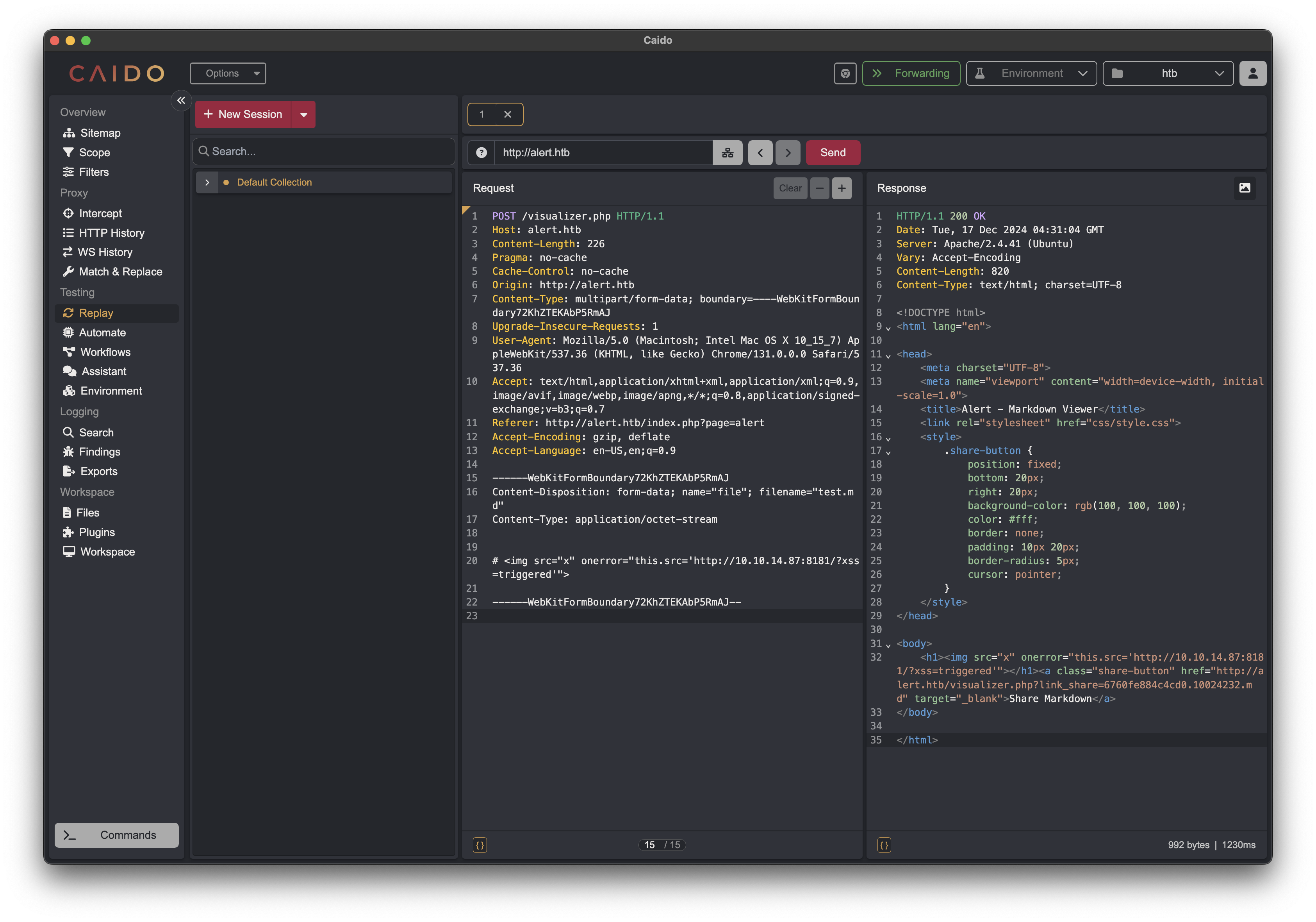This screenshot has height=922, width=1316.
Task: Click the Clear button in Request
Action: click(x=790, y=188)
